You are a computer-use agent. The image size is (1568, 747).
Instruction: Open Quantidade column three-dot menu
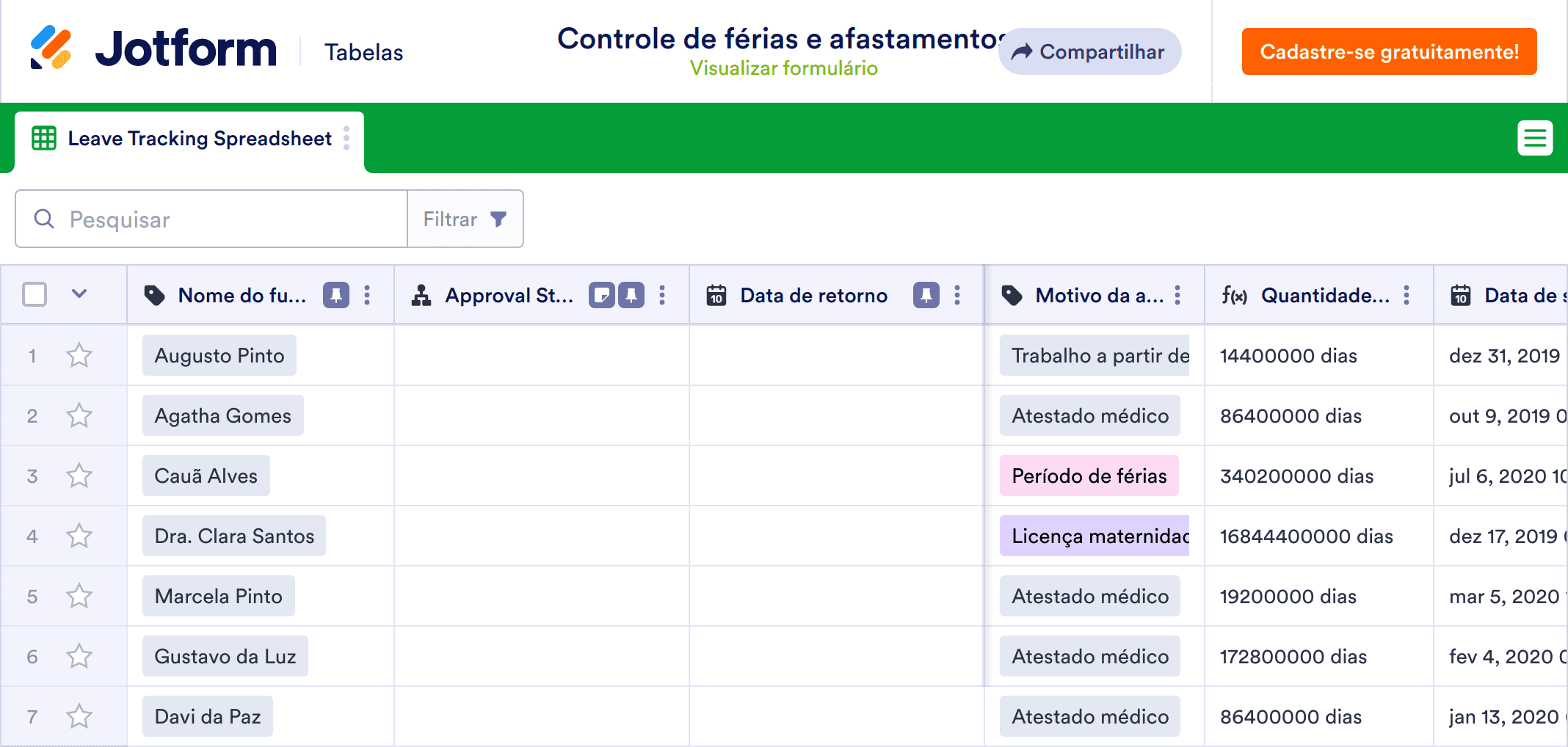1407,295
